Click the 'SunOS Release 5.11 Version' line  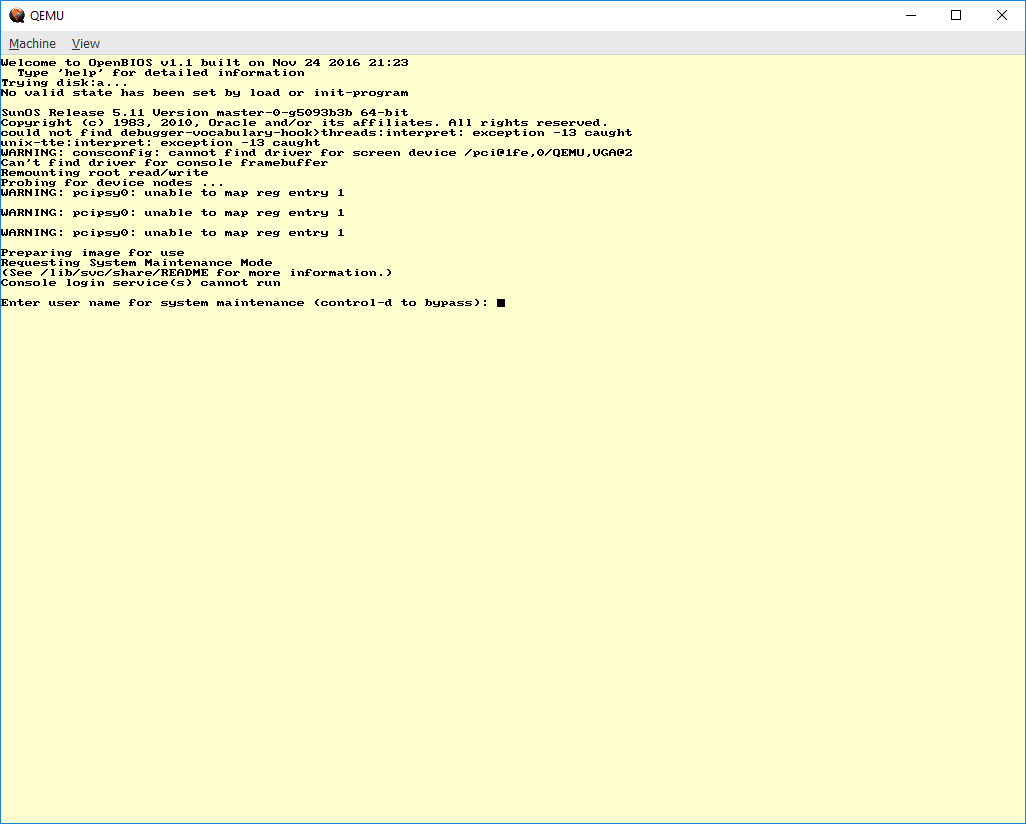coord(205,113)
